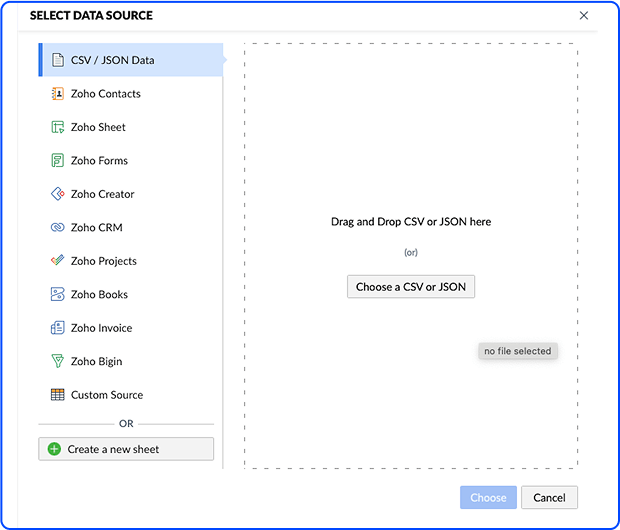Click the Zoho Contacts address book icon

[58, 94]
